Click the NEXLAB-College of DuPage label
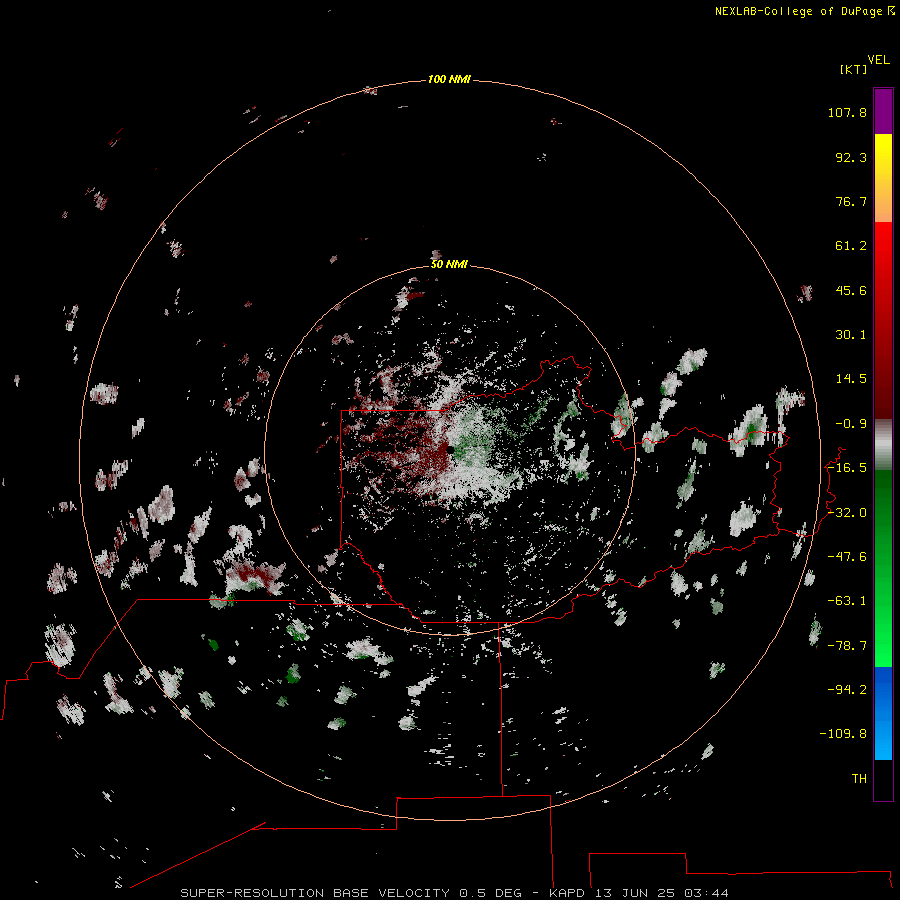 click(x=804, y=11)
